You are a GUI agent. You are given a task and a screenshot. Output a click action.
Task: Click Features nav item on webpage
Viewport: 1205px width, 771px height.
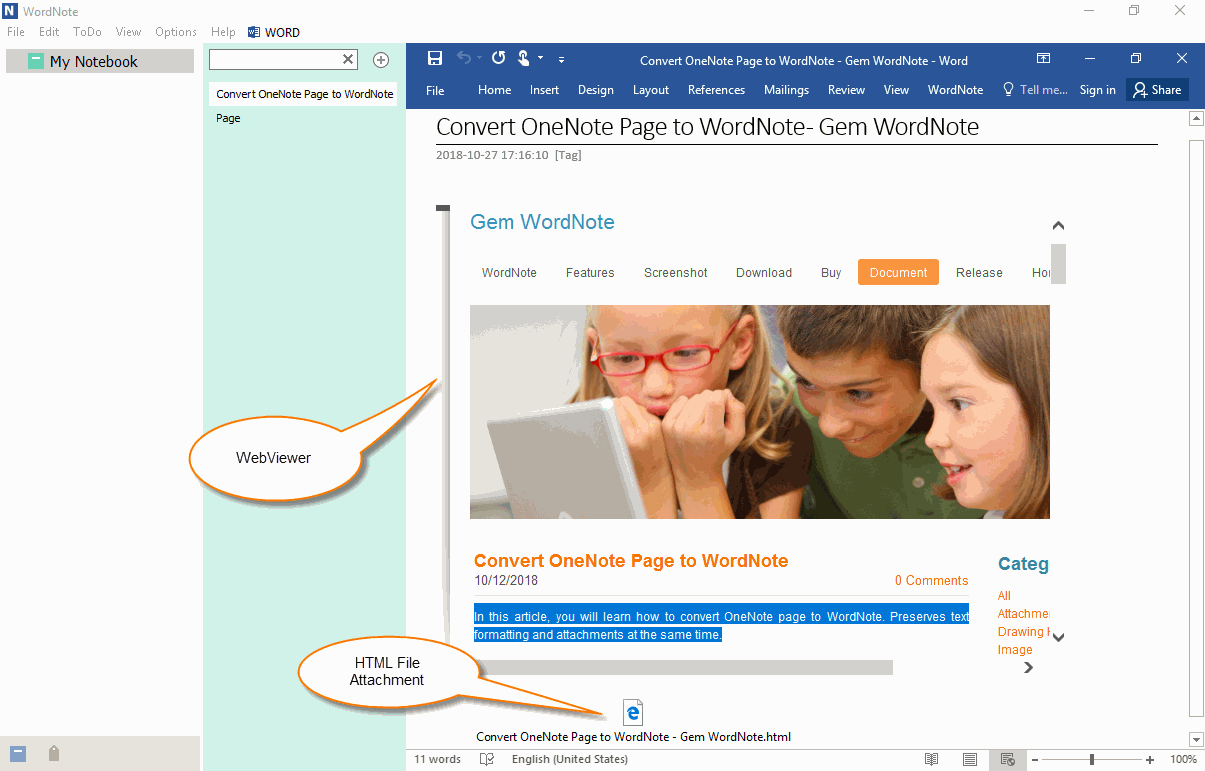pos(590,272)
